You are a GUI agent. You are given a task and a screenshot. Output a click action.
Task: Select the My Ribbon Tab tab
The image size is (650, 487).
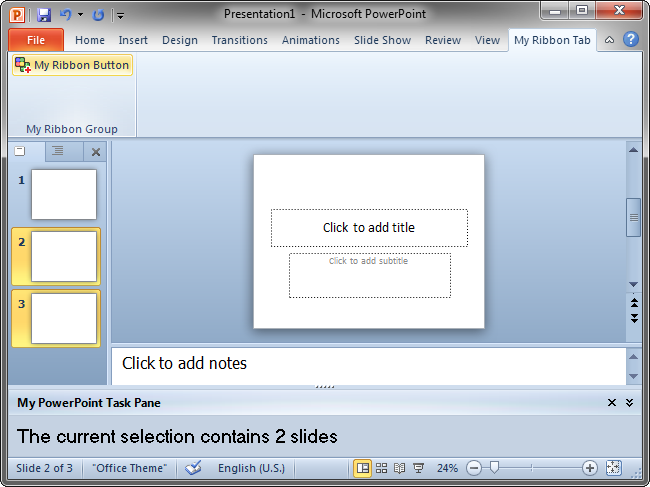click(x=552, y=40)
